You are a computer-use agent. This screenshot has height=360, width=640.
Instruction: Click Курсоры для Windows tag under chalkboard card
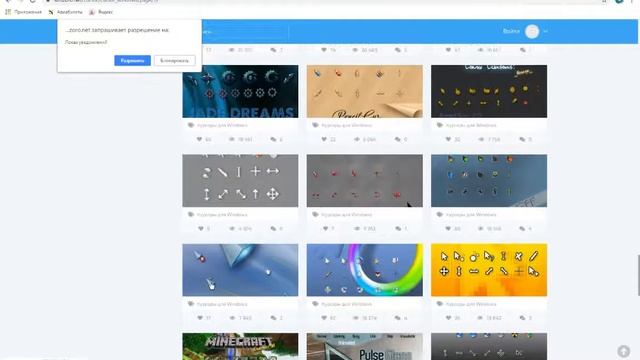coord(471,125)
